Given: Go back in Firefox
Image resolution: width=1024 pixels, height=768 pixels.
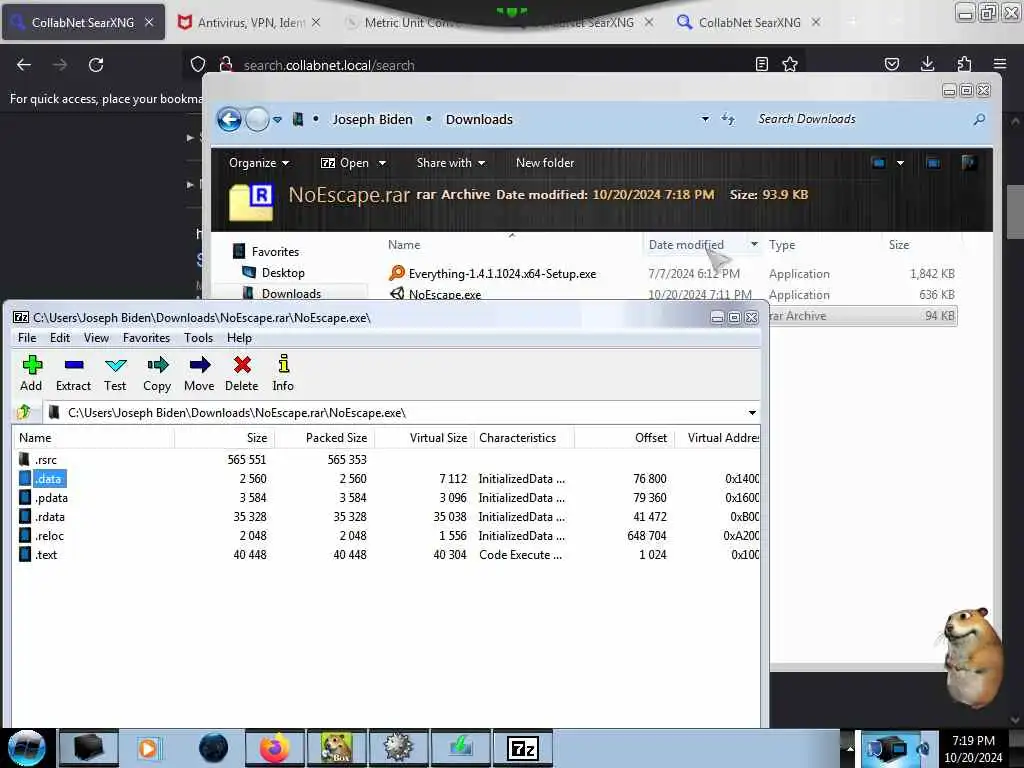Looking at the screenshot, I should tap(24, 65).
